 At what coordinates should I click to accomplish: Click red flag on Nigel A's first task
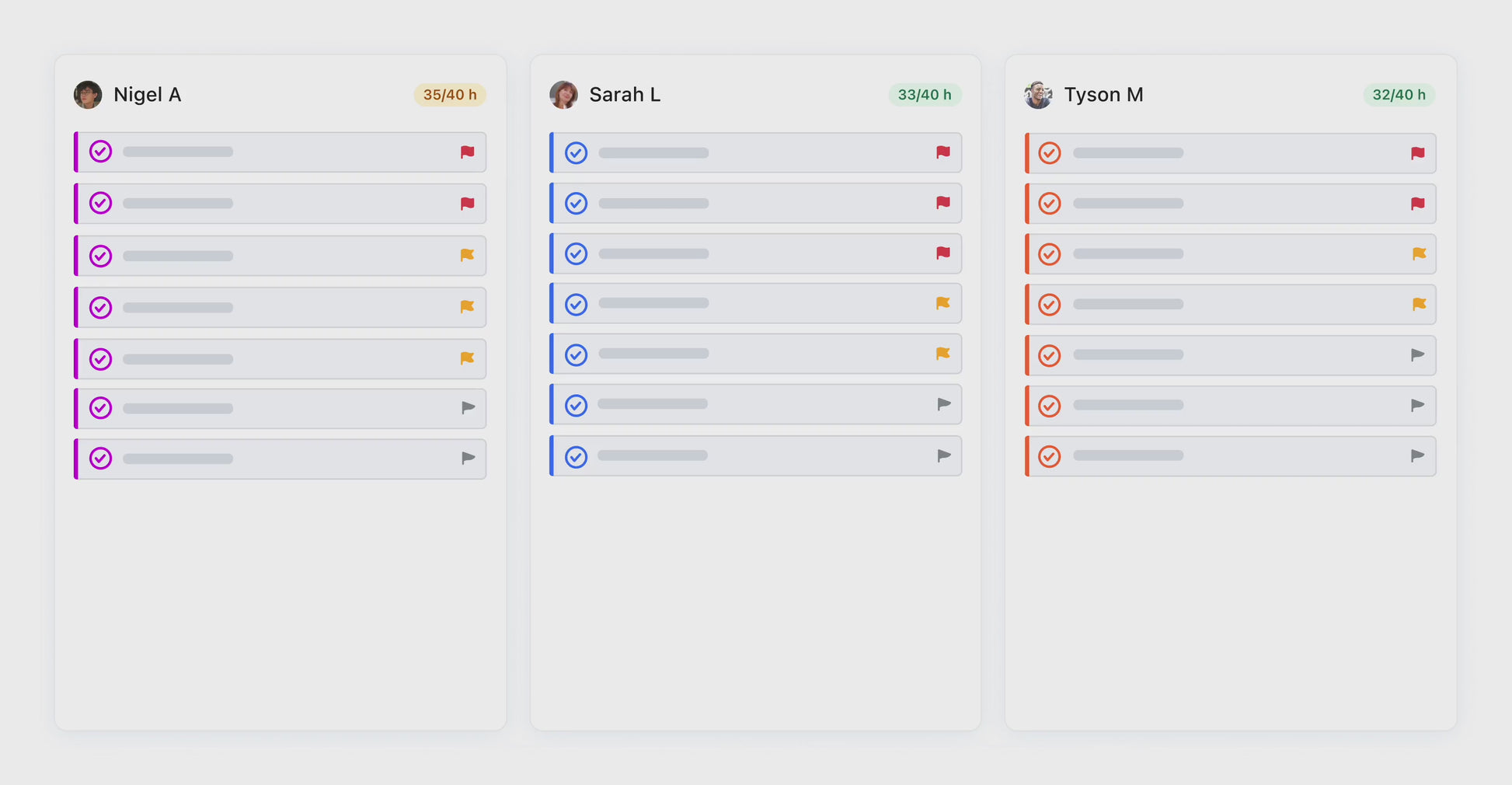pos(467,152)
